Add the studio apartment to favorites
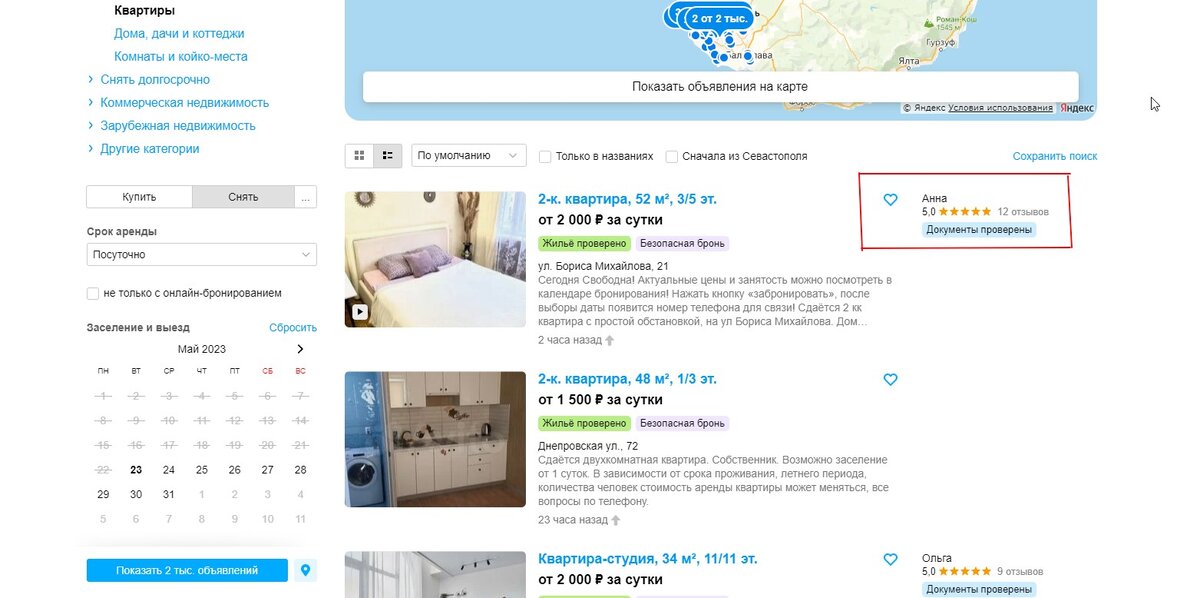Screen dimensions: 1200x598 [891, 560]
